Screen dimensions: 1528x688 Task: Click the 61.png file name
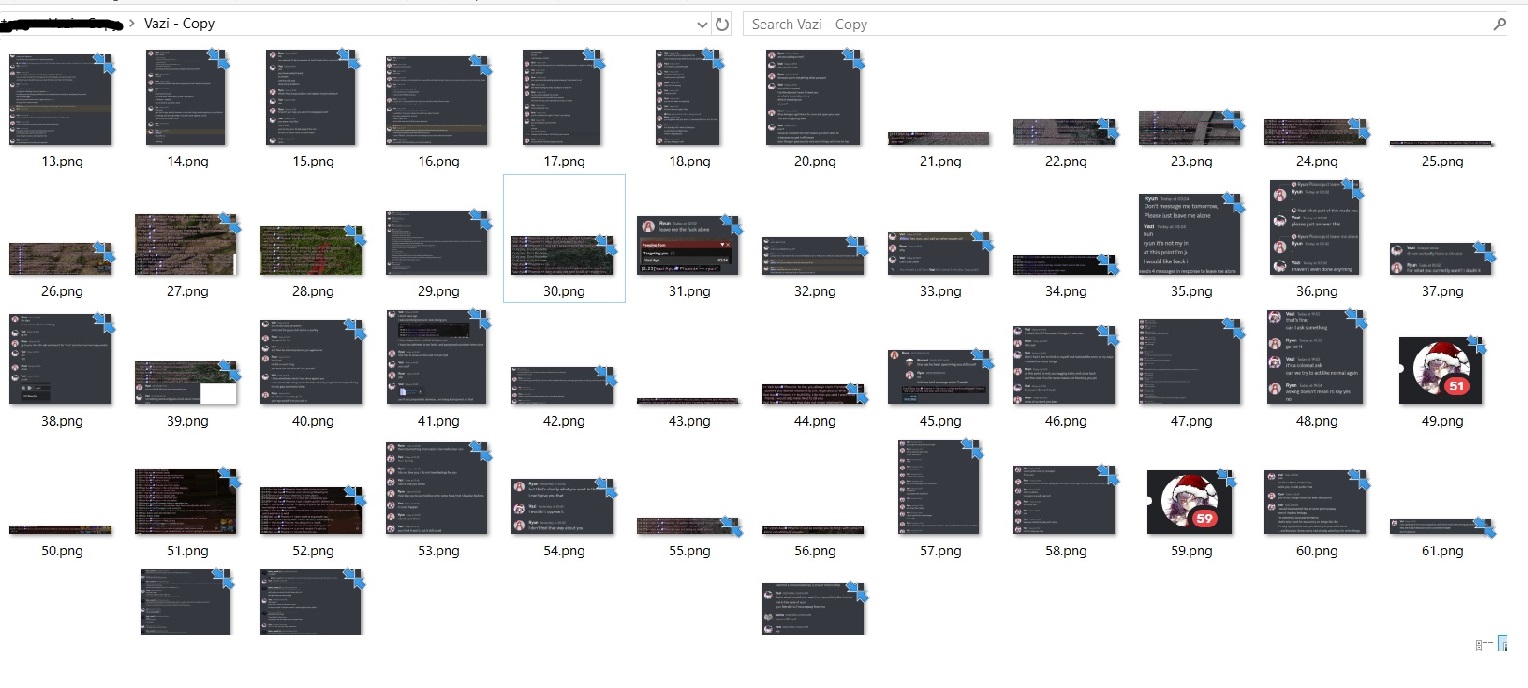[x=1440, y=551]
